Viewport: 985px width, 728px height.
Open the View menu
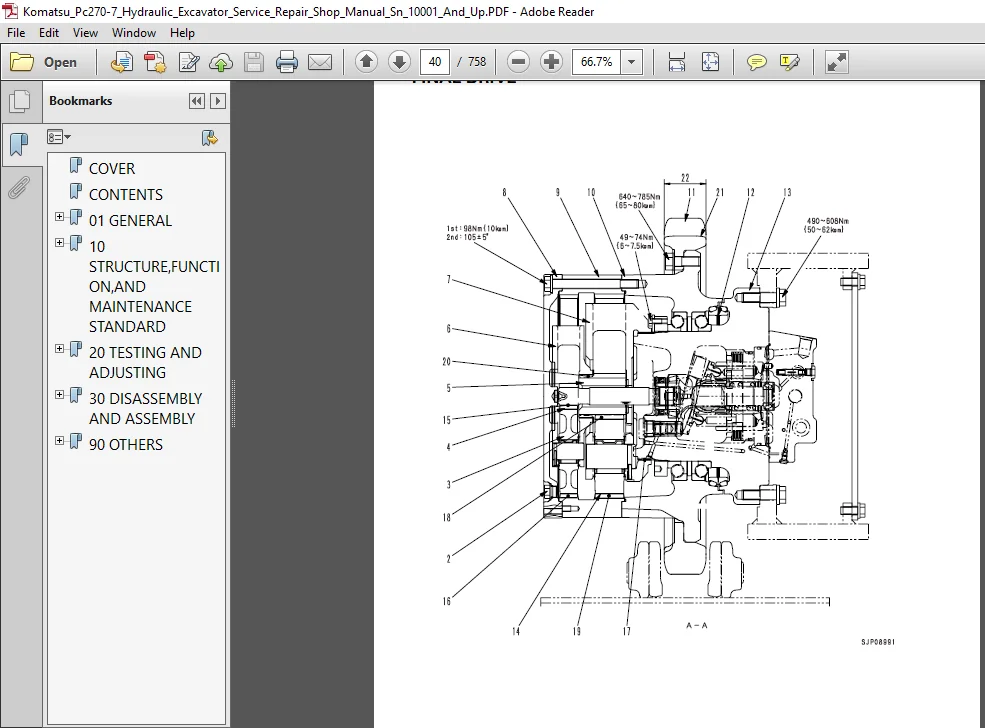coord(85,33)
